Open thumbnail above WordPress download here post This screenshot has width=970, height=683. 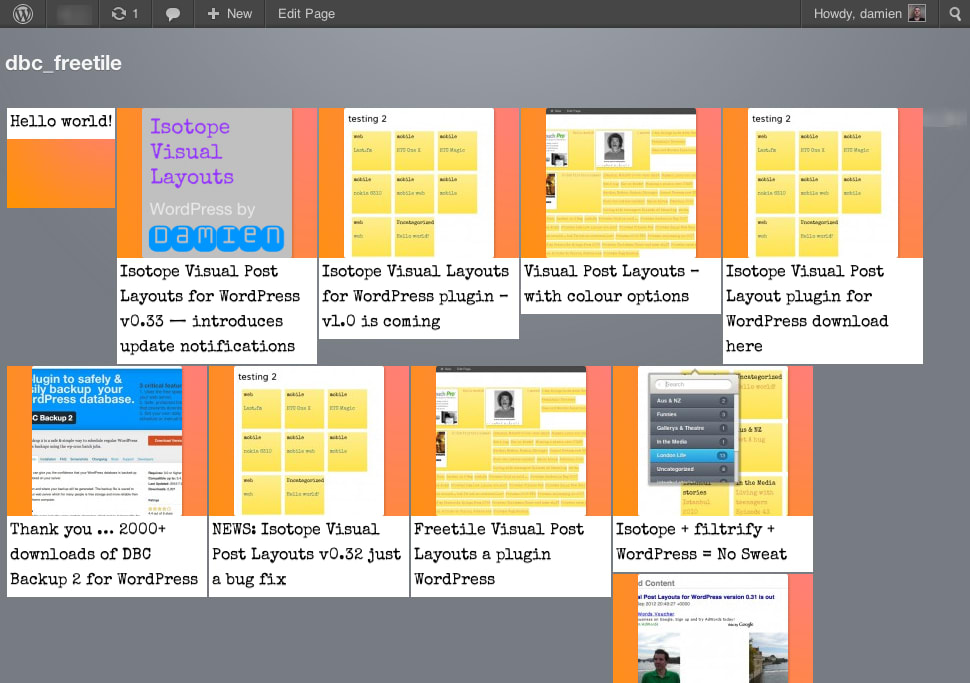point(823,183)
